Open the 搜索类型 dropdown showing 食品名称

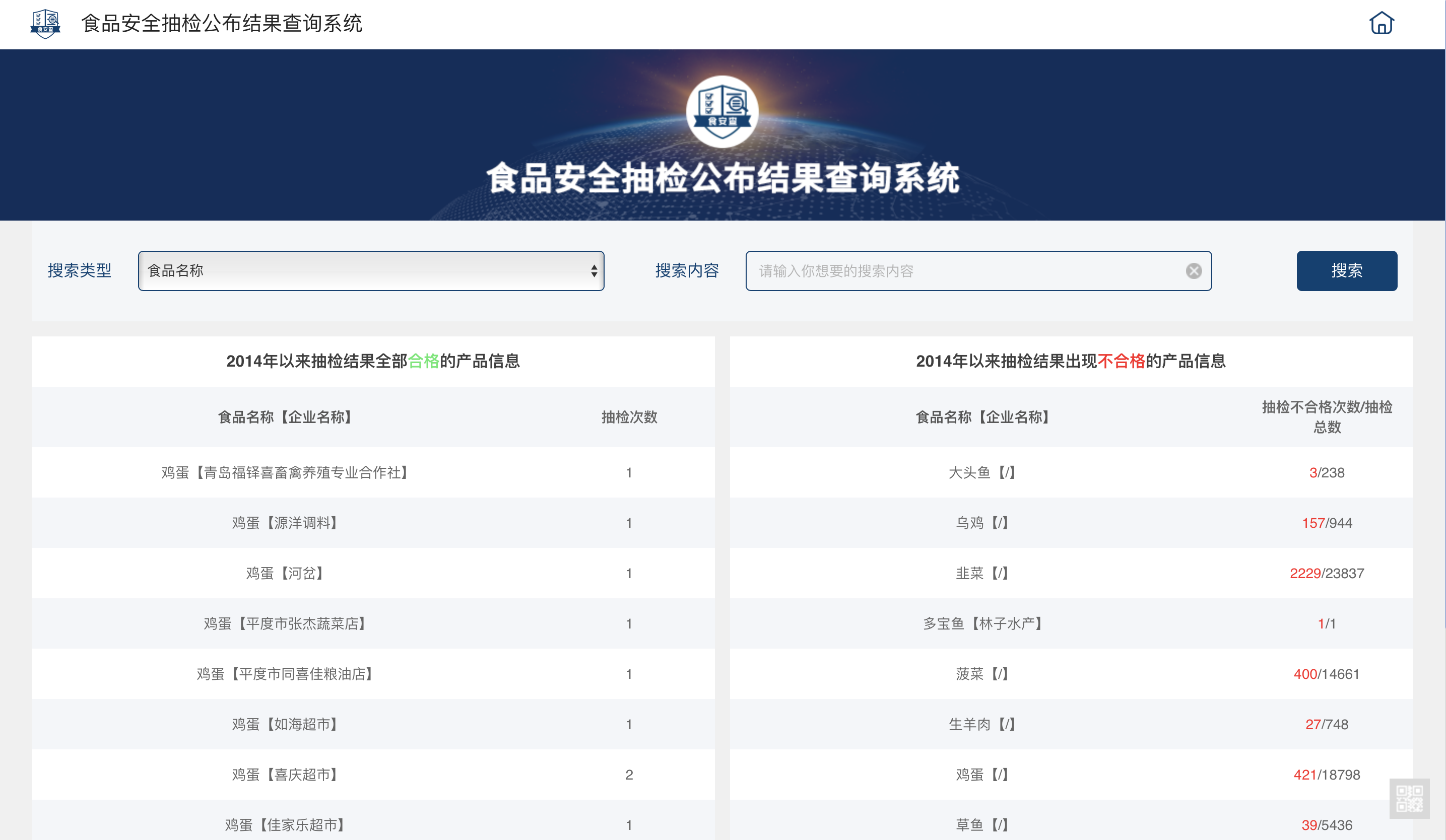coord(371,270)
